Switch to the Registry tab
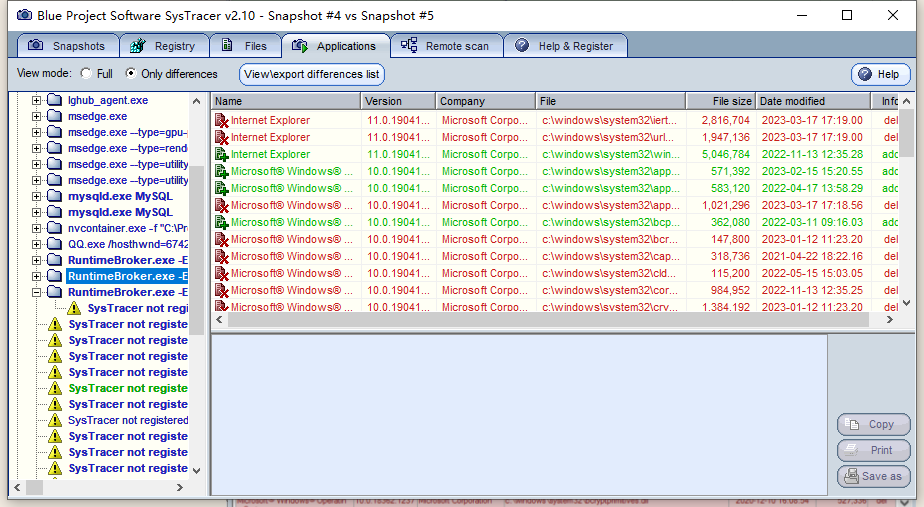This screenshot has height=507, width=924. click(164, 46)
